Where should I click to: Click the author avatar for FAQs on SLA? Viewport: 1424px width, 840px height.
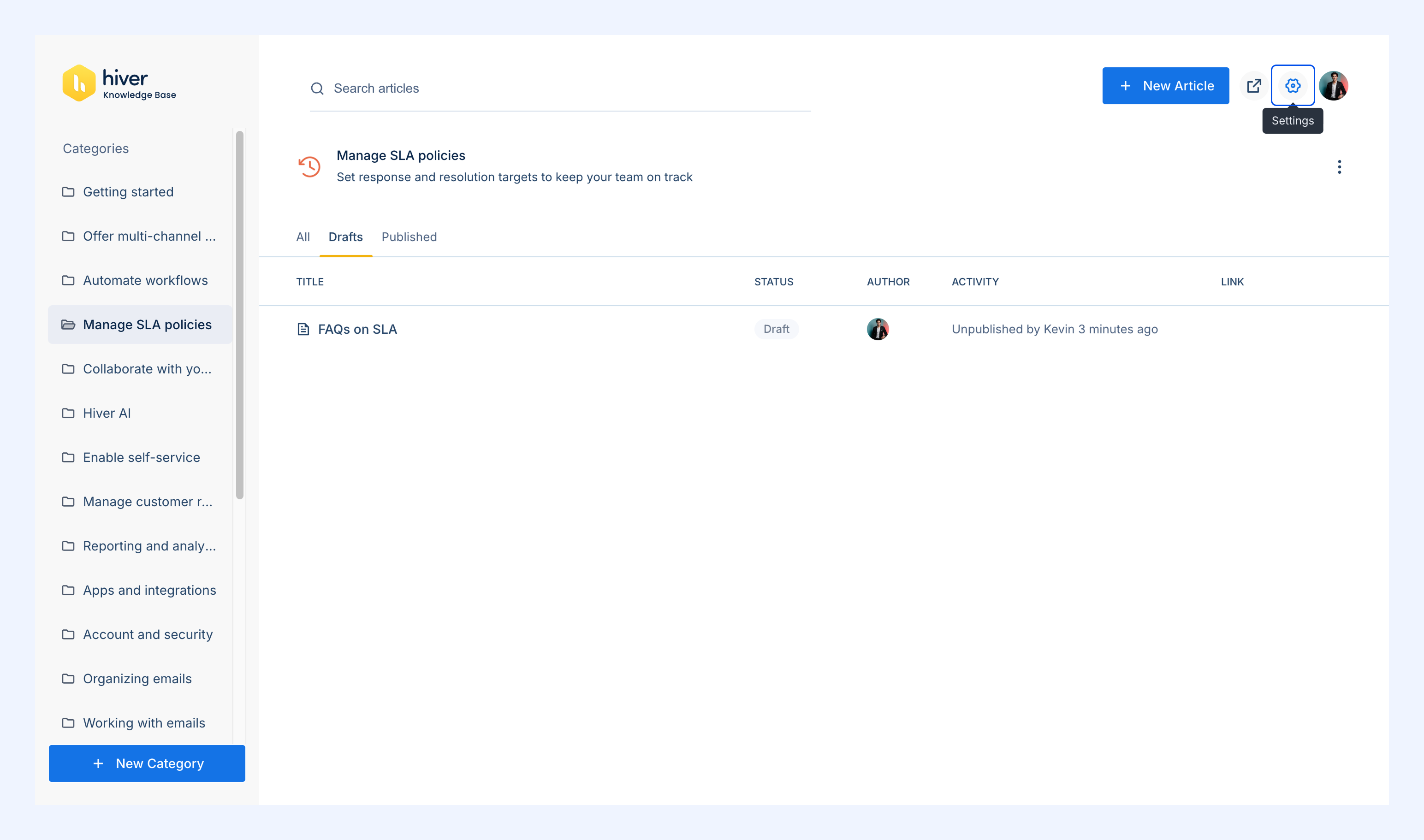(x=878, y=329)
